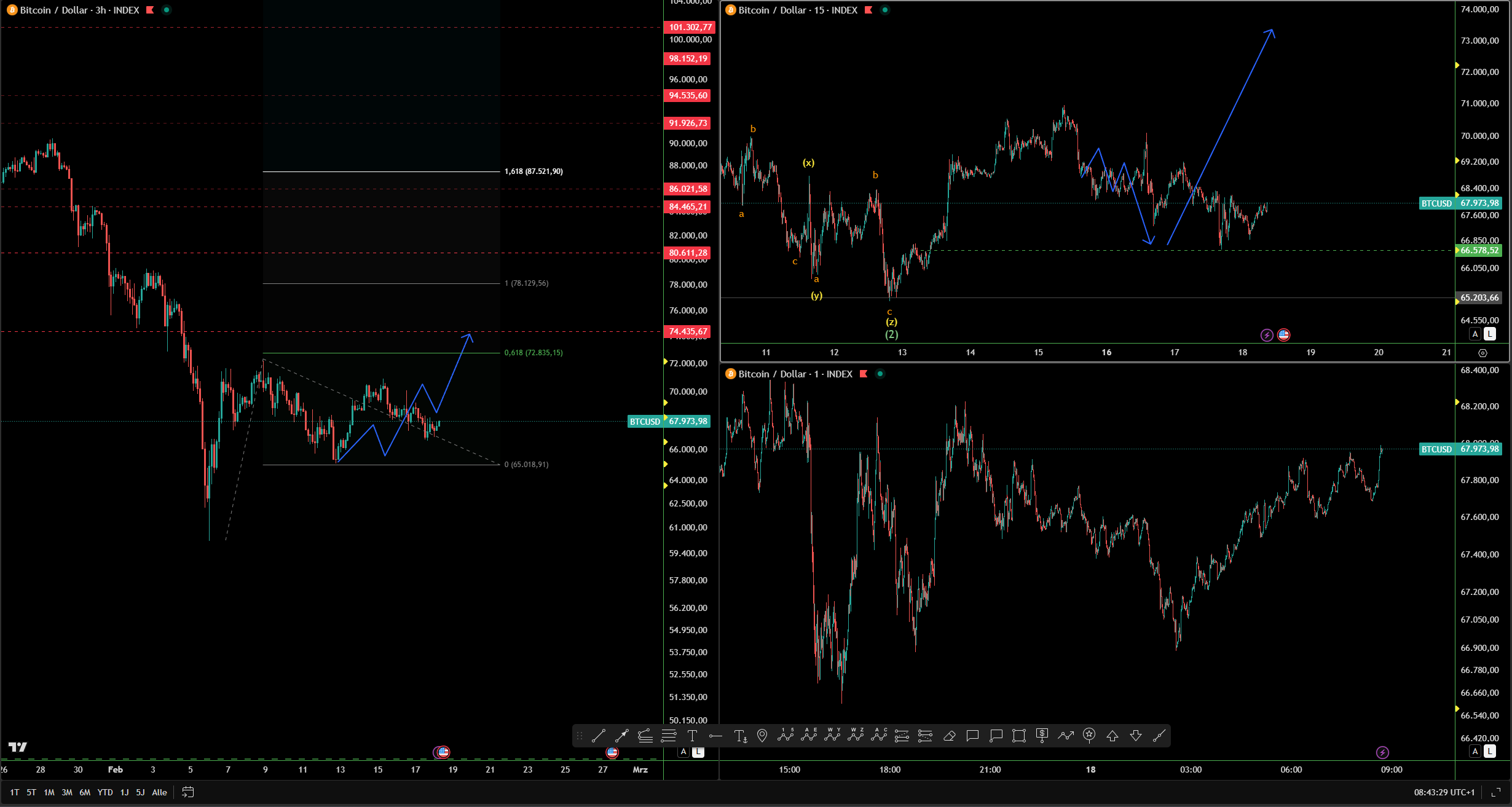This screenshot has height=807, width=1512.
Task: Select the Arrow line tool
Action: [x=621, y=736]
